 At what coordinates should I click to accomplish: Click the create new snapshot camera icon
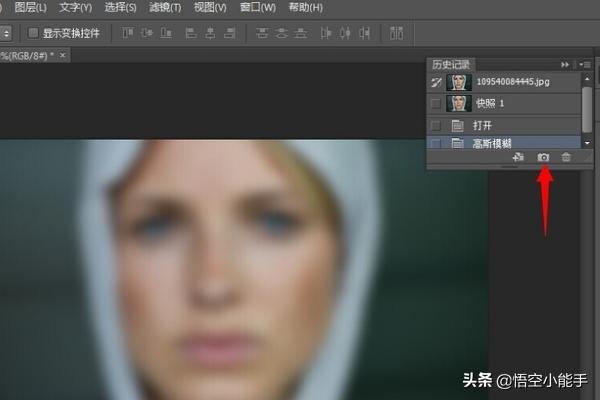543,158
